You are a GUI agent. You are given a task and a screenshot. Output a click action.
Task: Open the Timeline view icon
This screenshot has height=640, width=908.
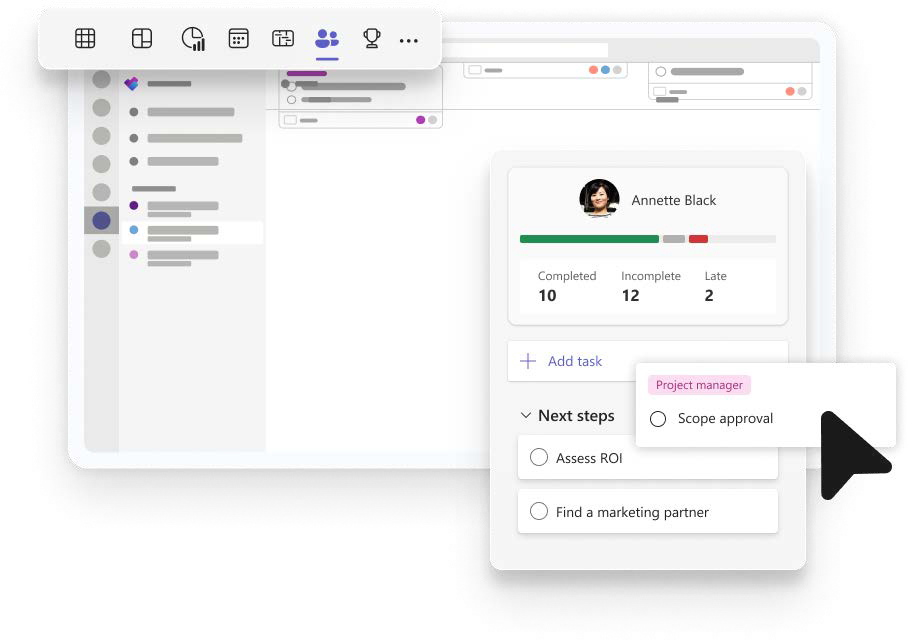point(283,39)
